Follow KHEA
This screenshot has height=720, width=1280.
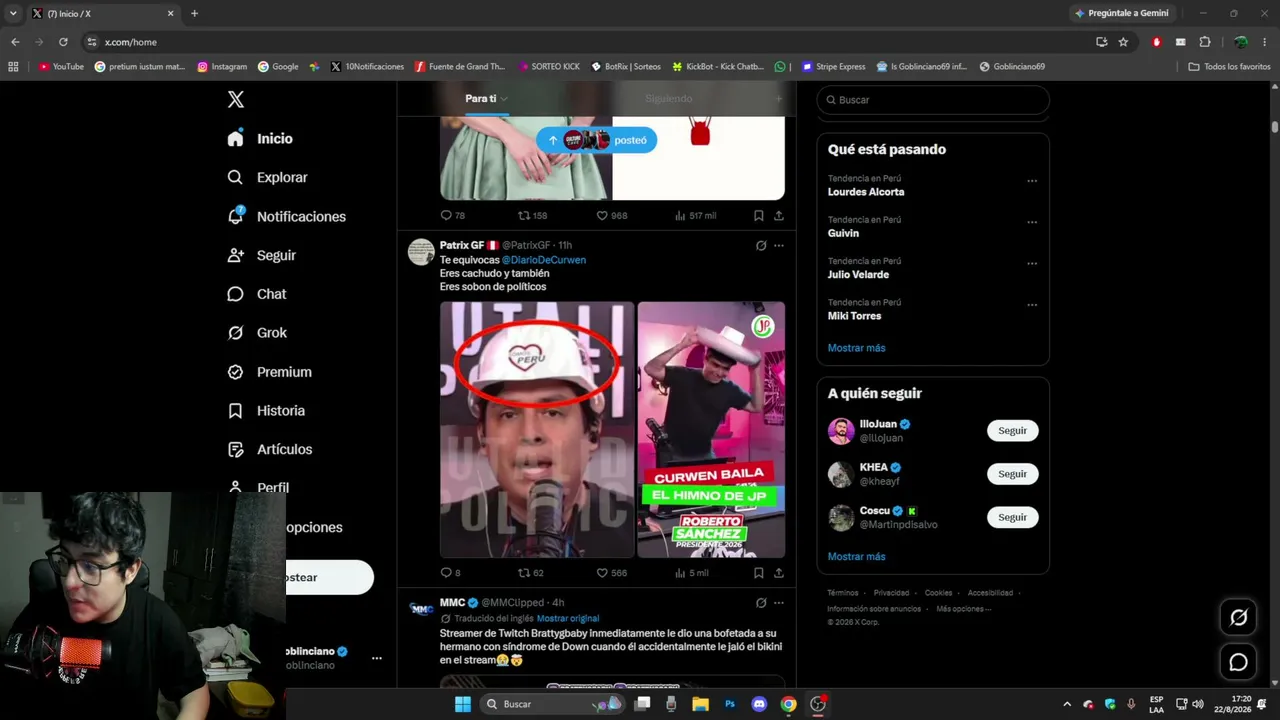tap(1012, 474)
